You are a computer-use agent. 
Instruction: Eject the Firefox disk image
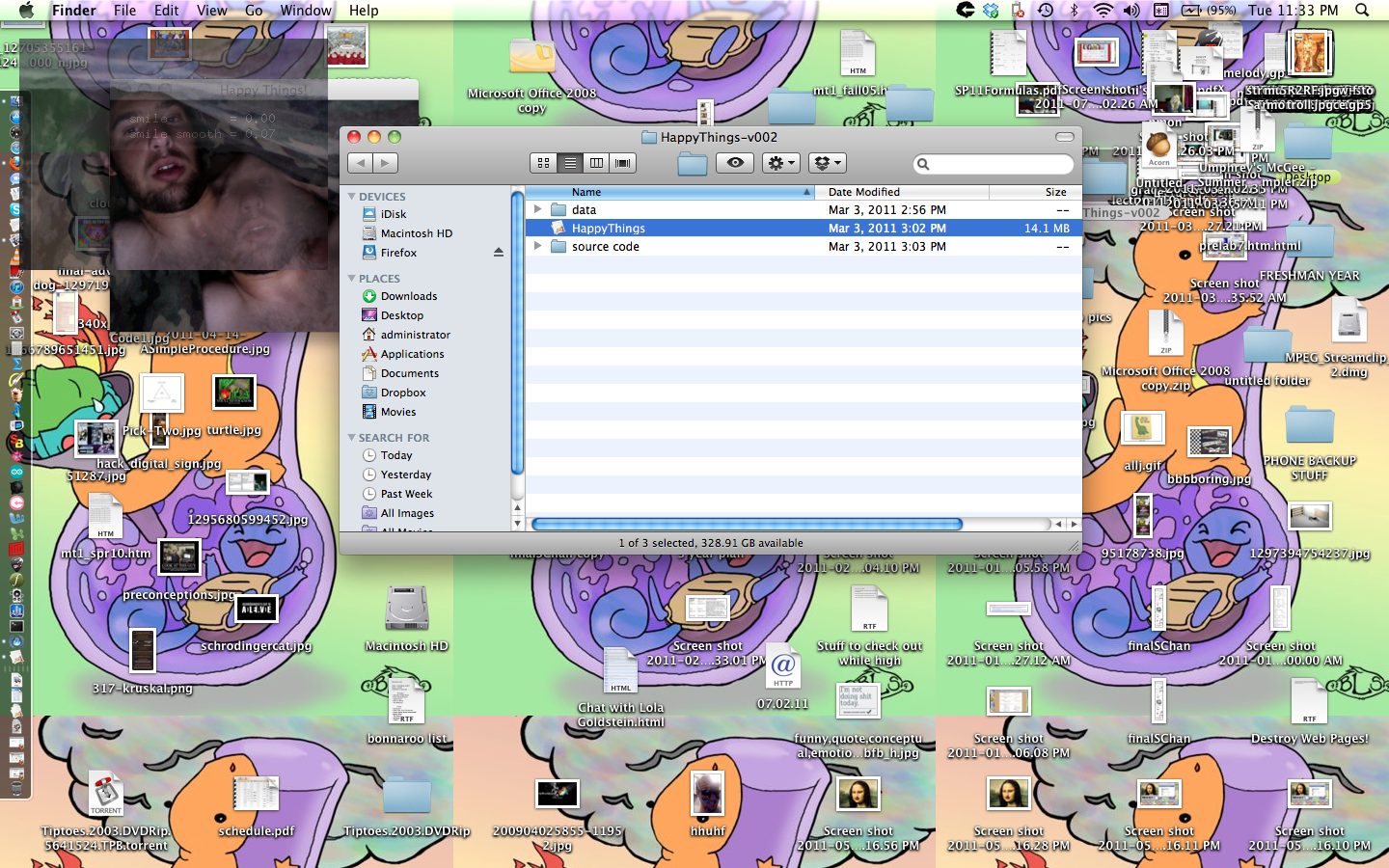499,253
